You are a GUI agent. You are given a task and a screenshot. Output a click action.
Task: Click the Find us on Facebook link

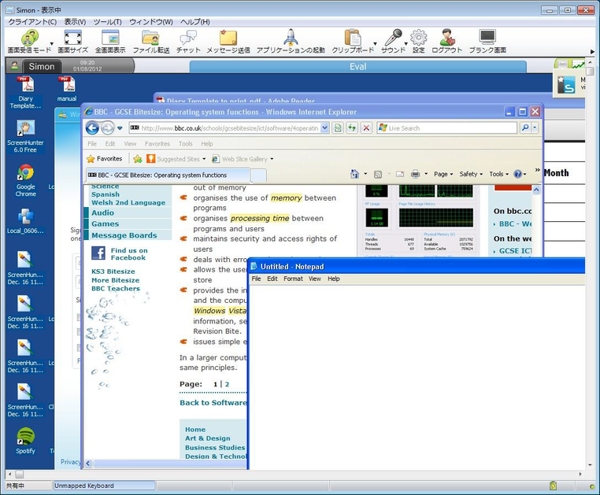(x=128, y=254)
